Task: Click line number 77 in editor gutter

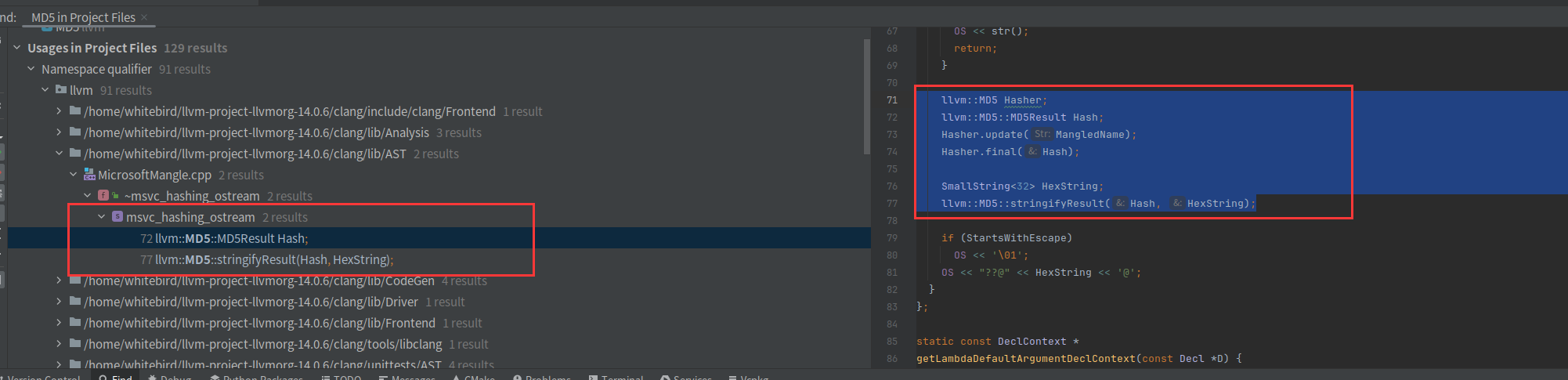Action: [892, 203]
